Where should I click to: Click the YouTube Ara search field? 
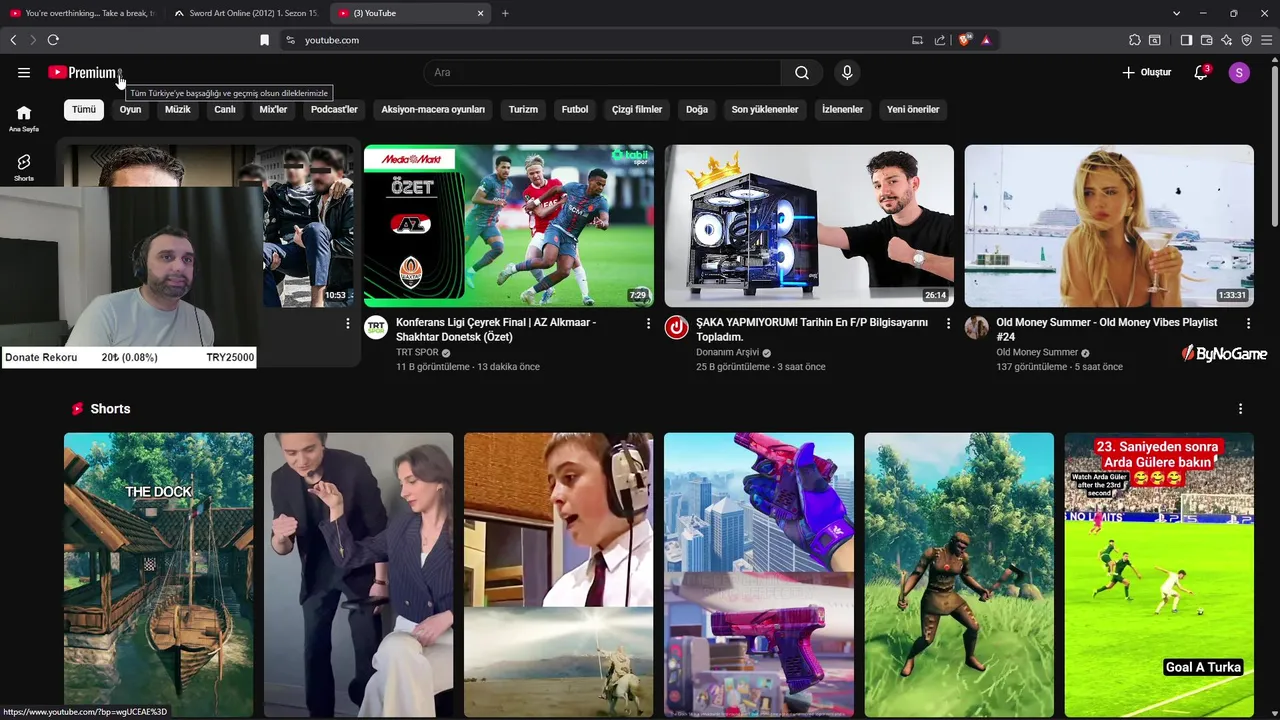(602, 72)
